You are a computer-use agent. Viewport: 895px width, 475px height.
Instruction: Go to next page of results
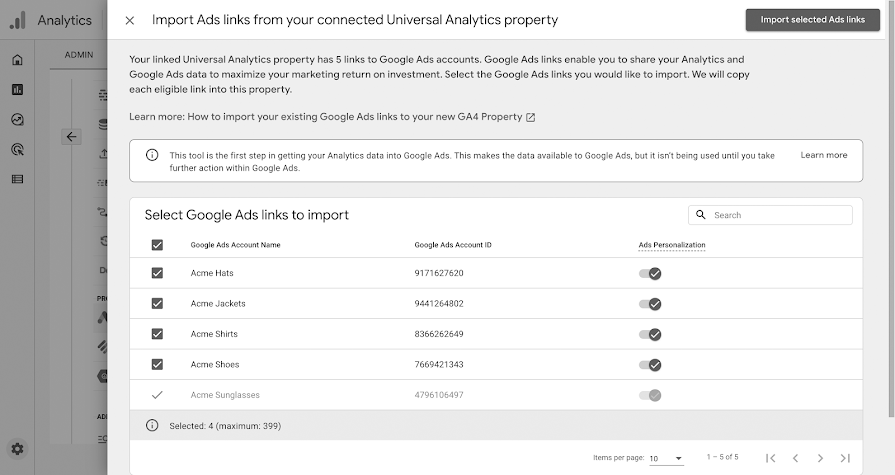[820, 458]
